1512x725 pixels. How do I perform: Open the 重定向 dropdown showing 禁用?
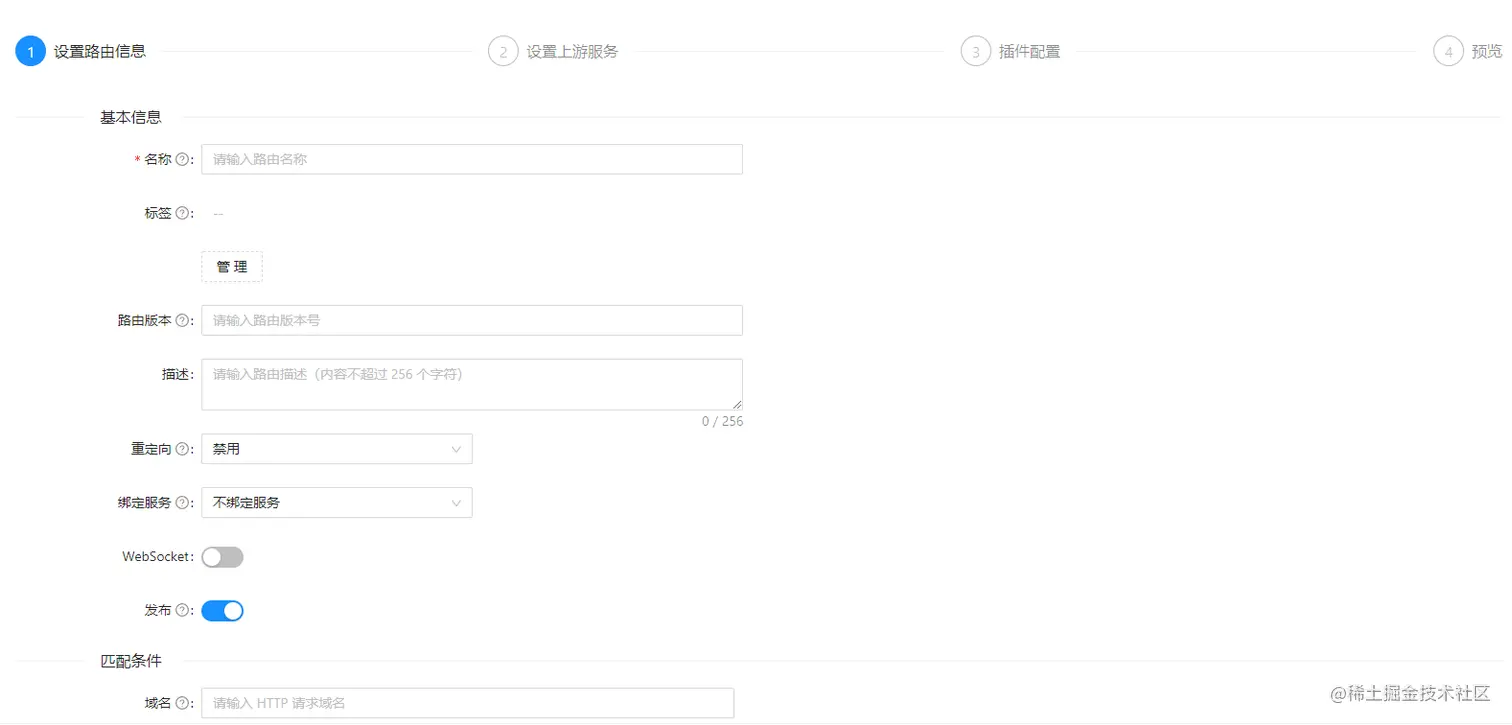pyautogui.click(x=337, y=449)
